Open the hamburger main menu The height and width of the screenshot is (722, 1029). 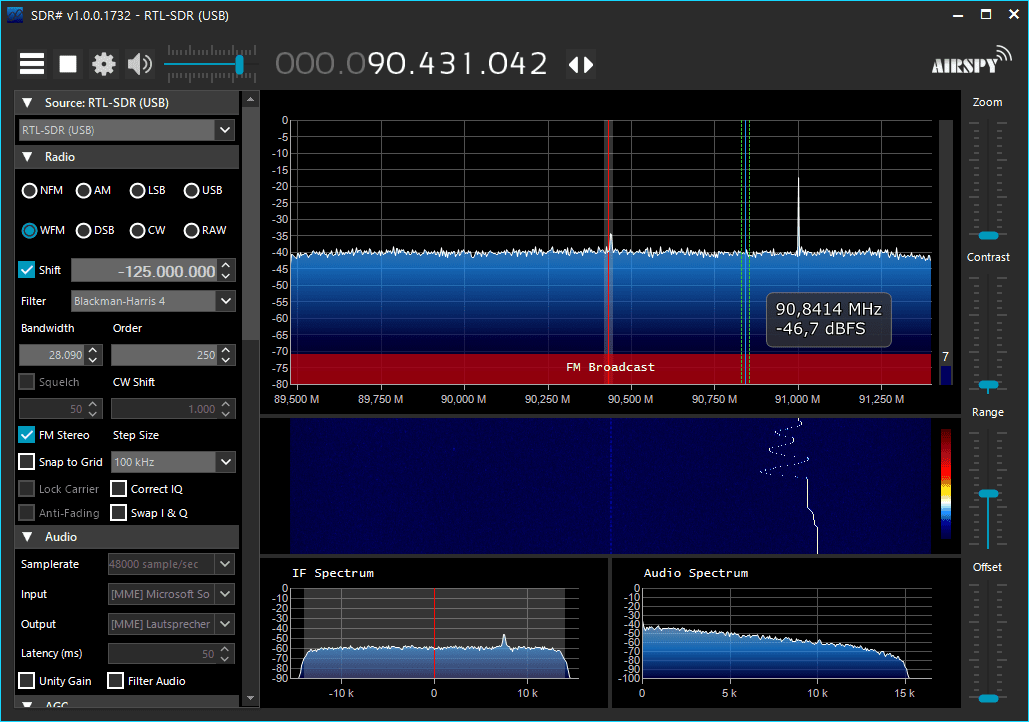pyautogui.click(x=32, y=64)
